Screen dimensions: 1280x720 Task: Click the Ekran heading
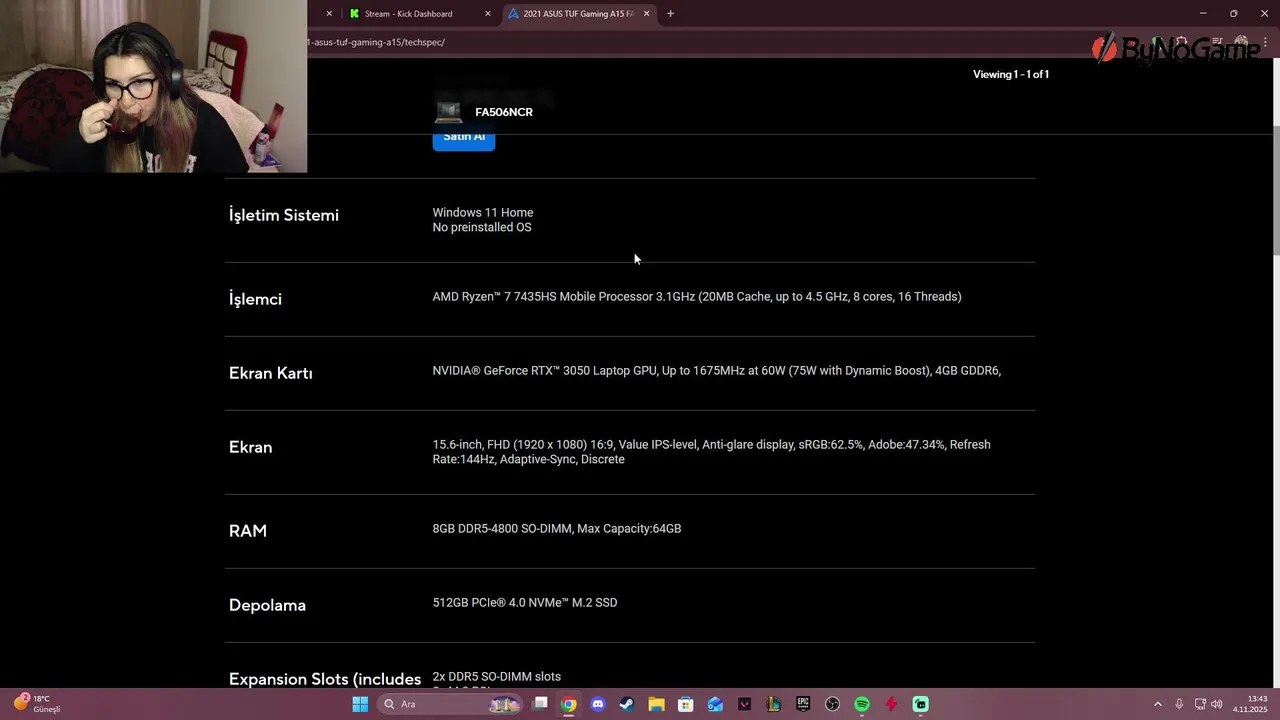pos(250,447)
